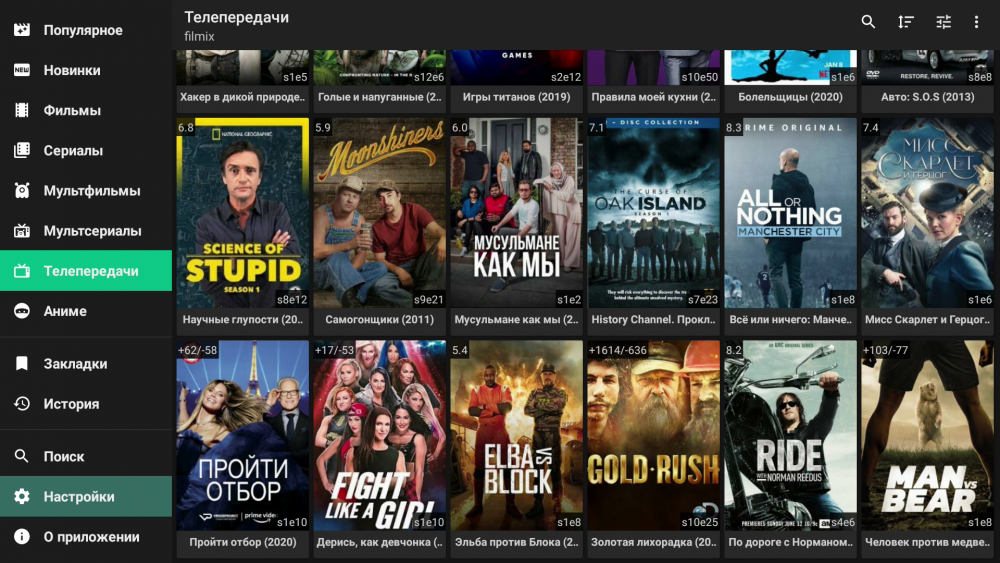Click the Новинки NEW icon

(22, 70)
